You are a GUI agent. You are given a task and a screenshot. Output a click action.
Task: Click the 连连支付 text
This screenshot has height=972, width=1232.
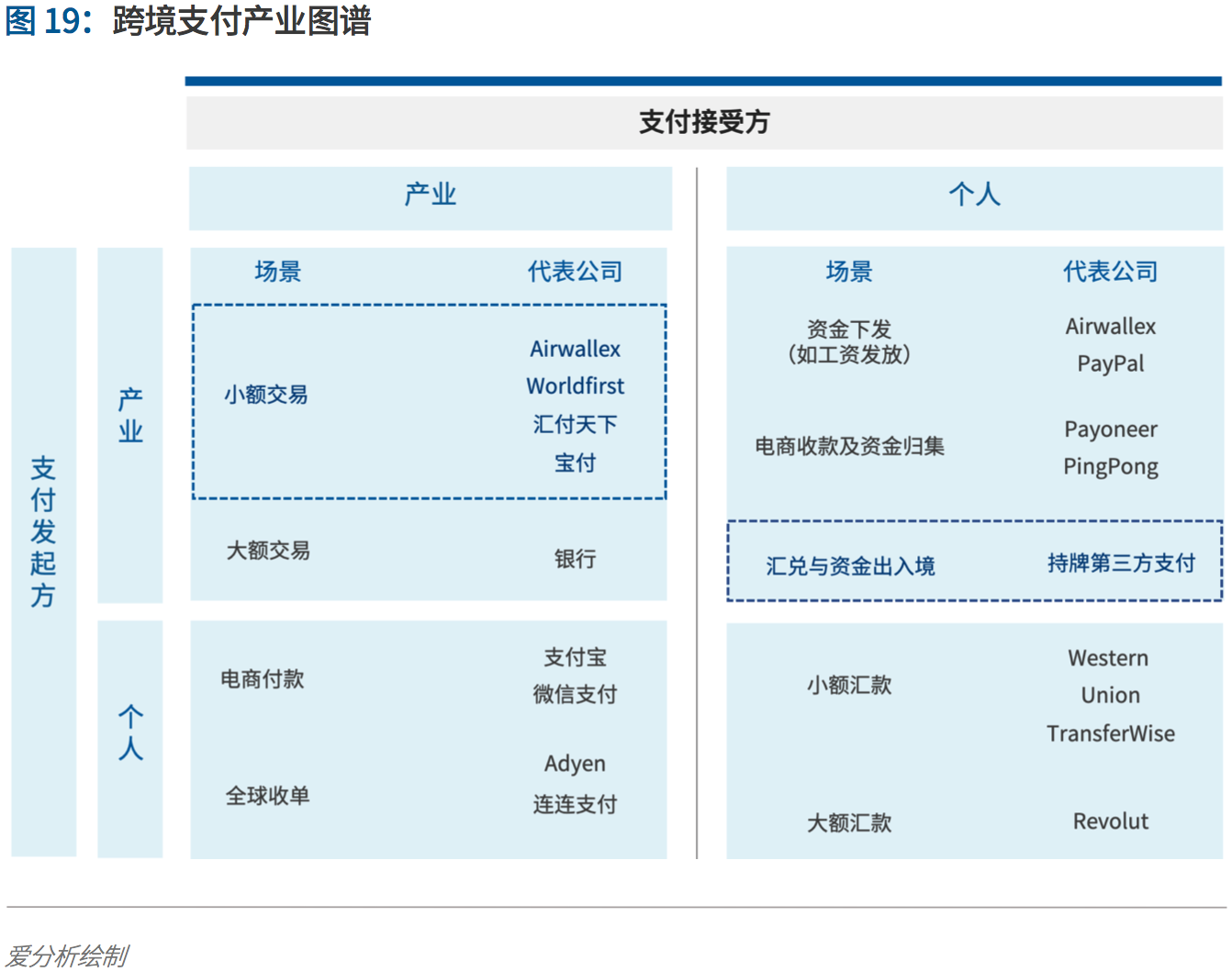576,804
